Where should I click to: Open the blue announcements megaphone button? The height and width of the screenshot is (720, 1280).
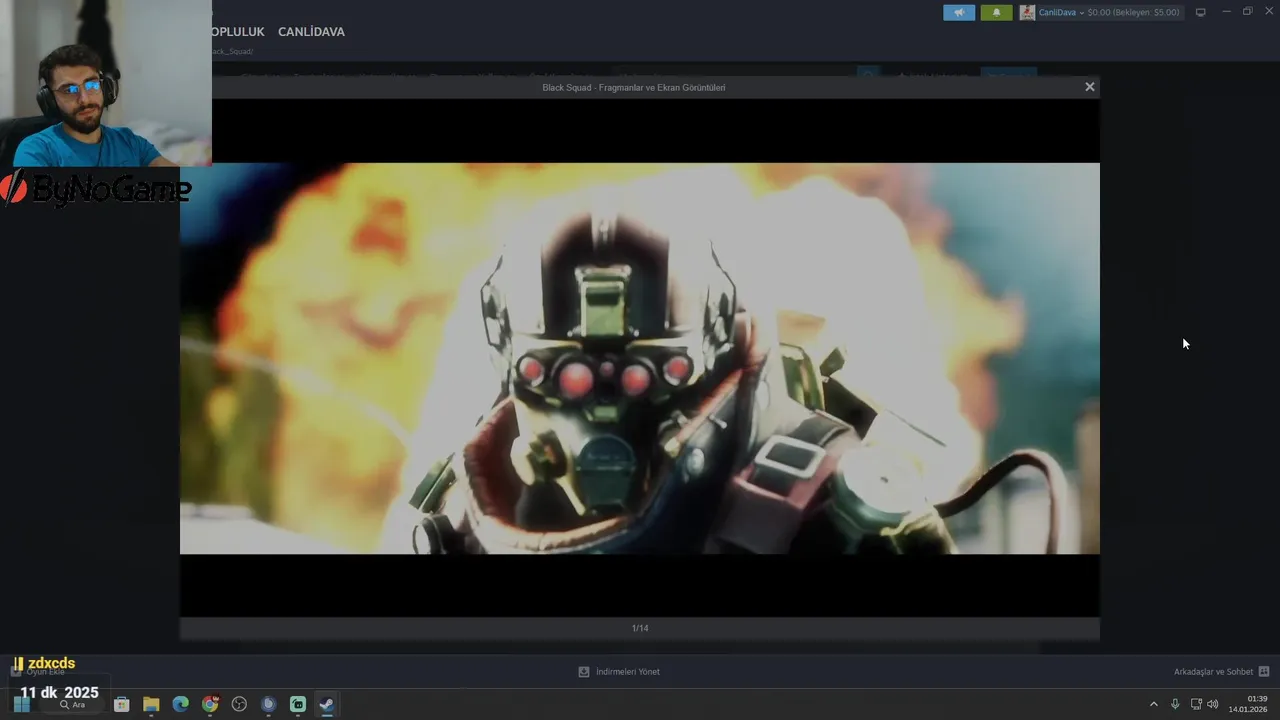958,12
